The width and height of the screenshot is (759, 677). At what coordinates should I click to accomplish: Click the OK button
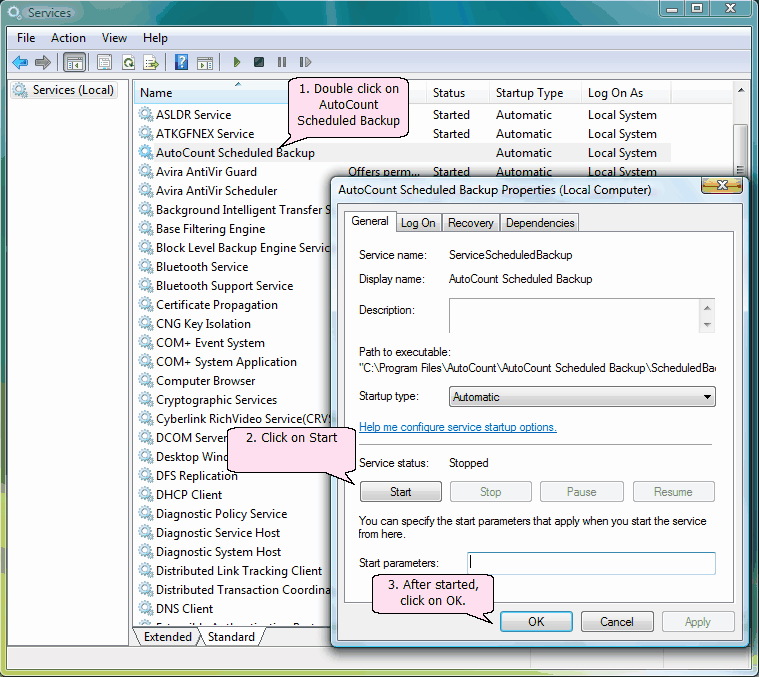point(536,621)
